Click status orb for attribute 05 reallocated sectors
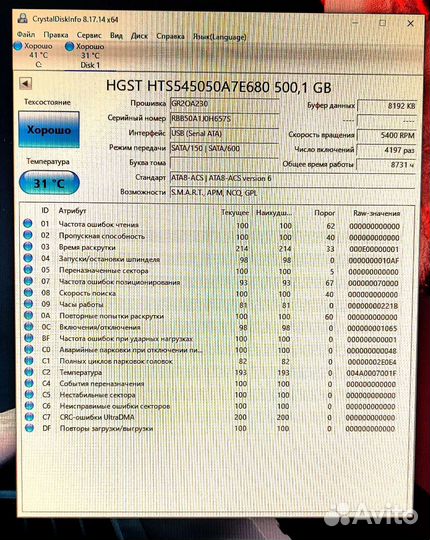This screenshot has height=540, width=430. (28, 269)
